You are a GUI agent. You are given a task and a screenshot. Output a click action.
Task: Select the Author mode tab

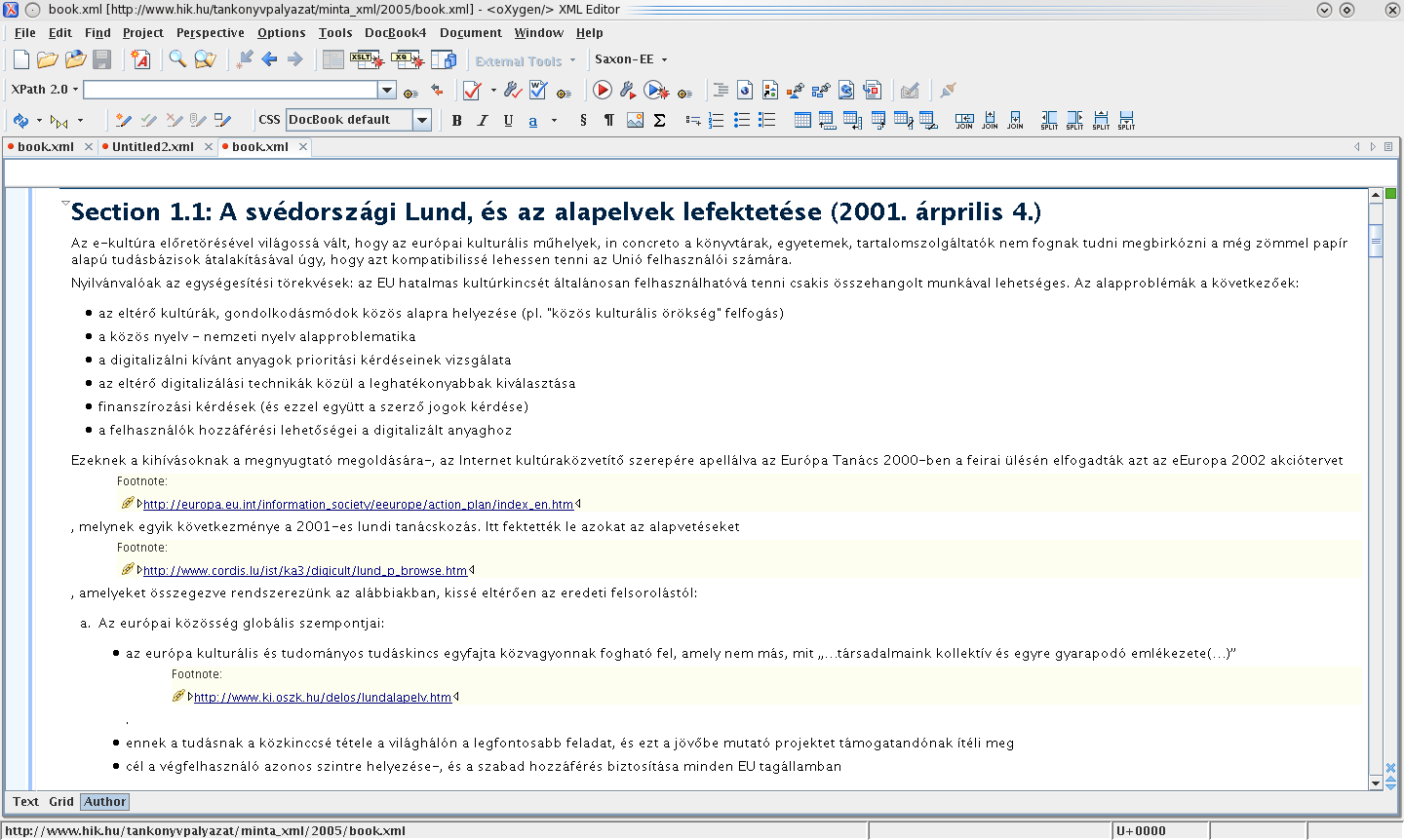coord(104,802)
